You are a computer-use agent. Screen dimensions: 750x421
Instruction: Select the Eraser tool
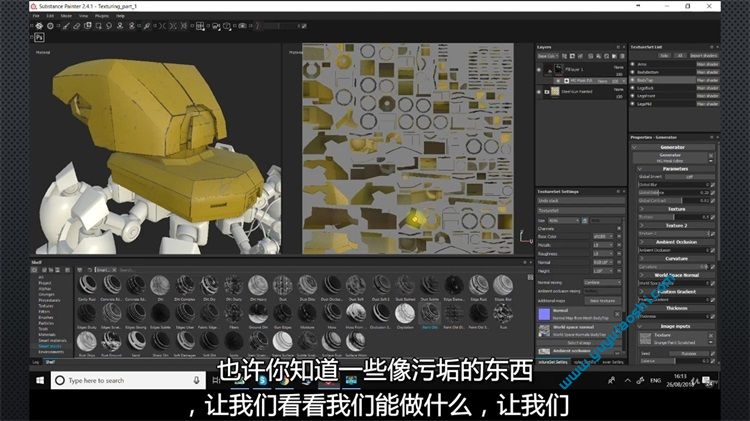(77, 26)
